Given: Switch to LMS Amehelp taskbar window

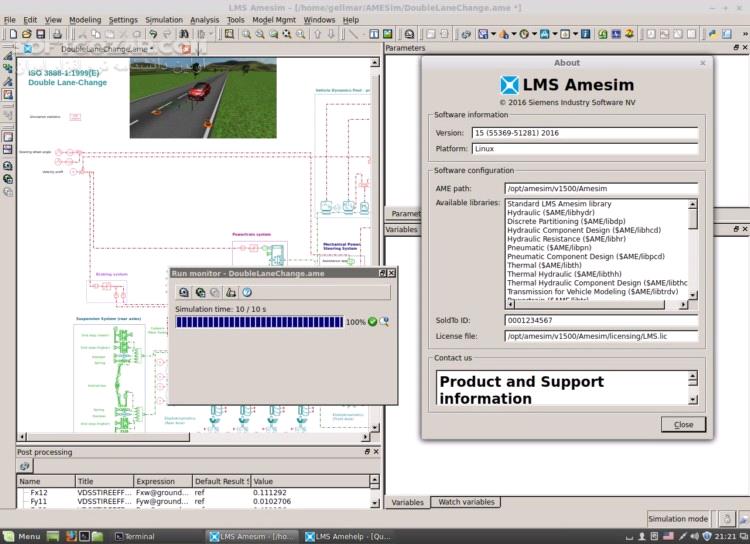Looking at the screenshot, I should (349, 536).
